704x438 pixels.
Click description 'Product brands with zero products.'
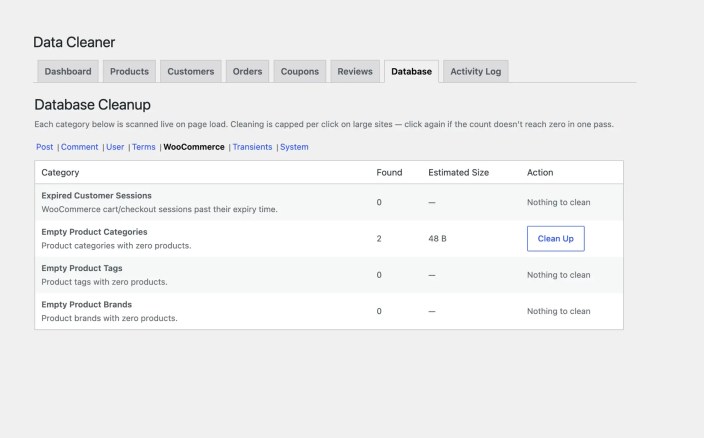tap(110, 318)
